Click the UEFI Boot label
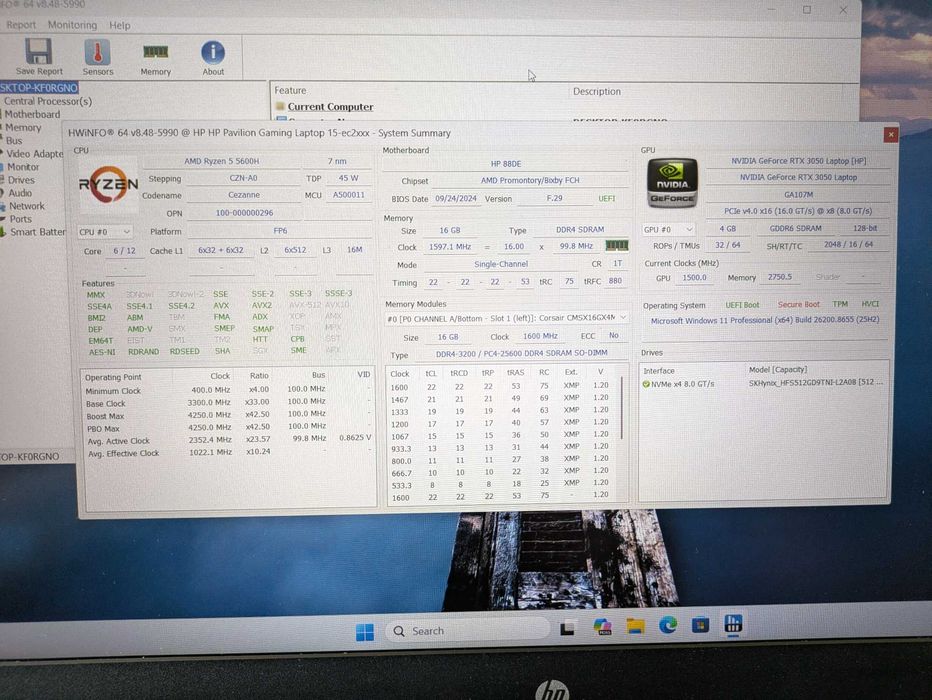Screen dimensions: 932x700 tap(742, 305)
